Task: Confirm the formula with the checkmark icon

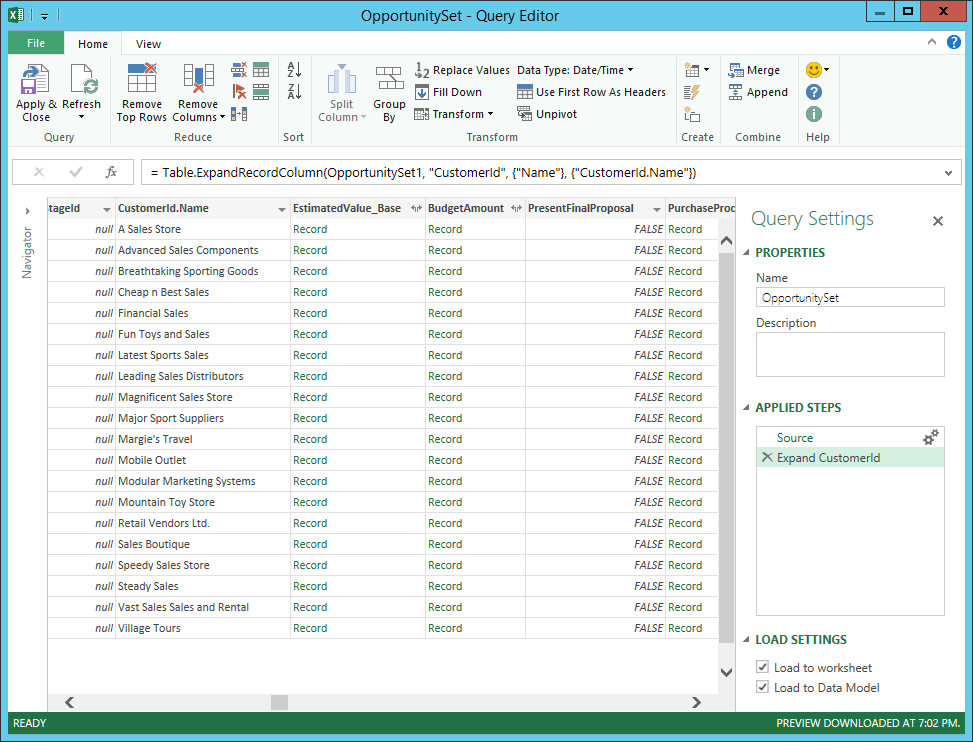Action: pos(76,172)
